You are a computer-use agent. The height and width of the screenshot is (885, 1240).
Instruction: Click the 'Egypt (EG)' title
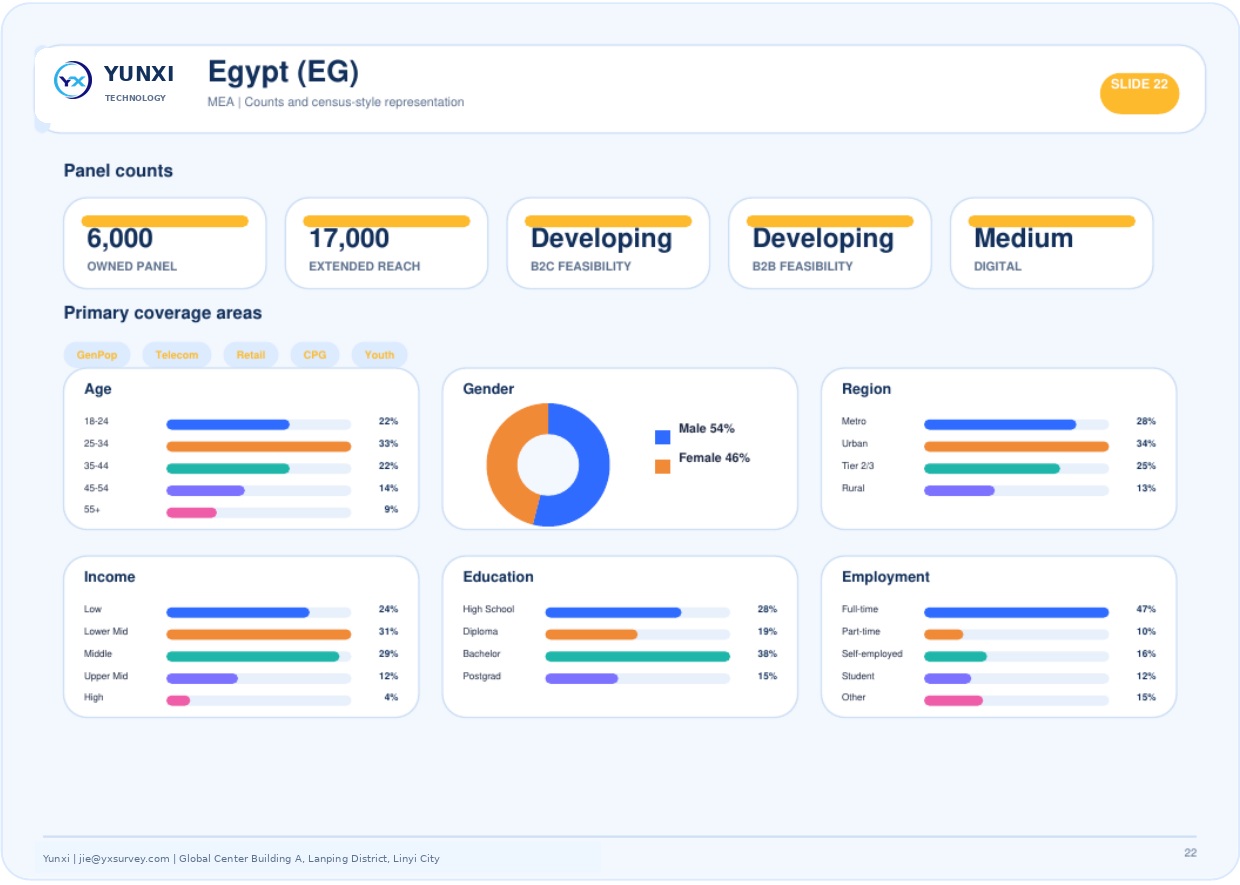[283, 72]
